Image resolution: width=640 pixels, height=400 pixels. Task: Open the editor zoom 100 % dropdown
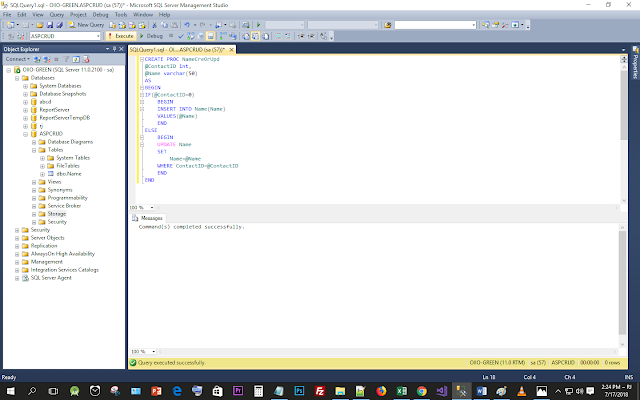coord(152,208)
